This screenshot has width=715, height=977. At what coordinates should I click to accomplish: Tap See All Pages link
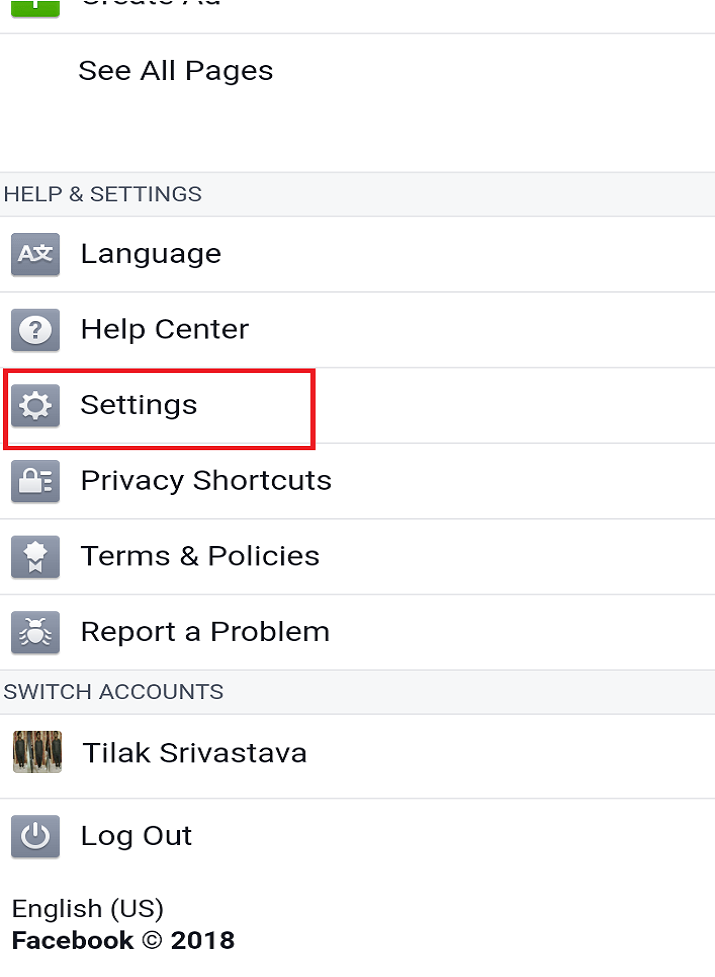coord(176,71)
